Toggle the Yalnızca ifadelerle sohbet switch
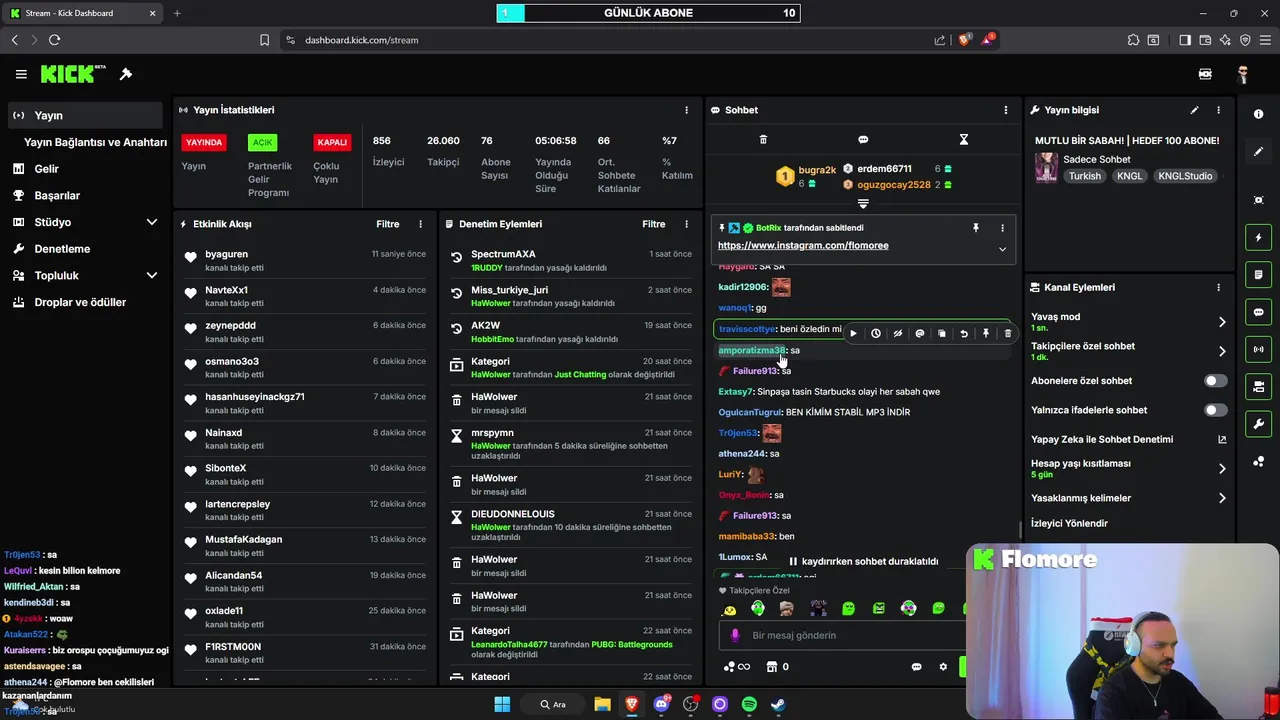The width and height of the screenshot is (1280, 720). tap(1215, 410)
